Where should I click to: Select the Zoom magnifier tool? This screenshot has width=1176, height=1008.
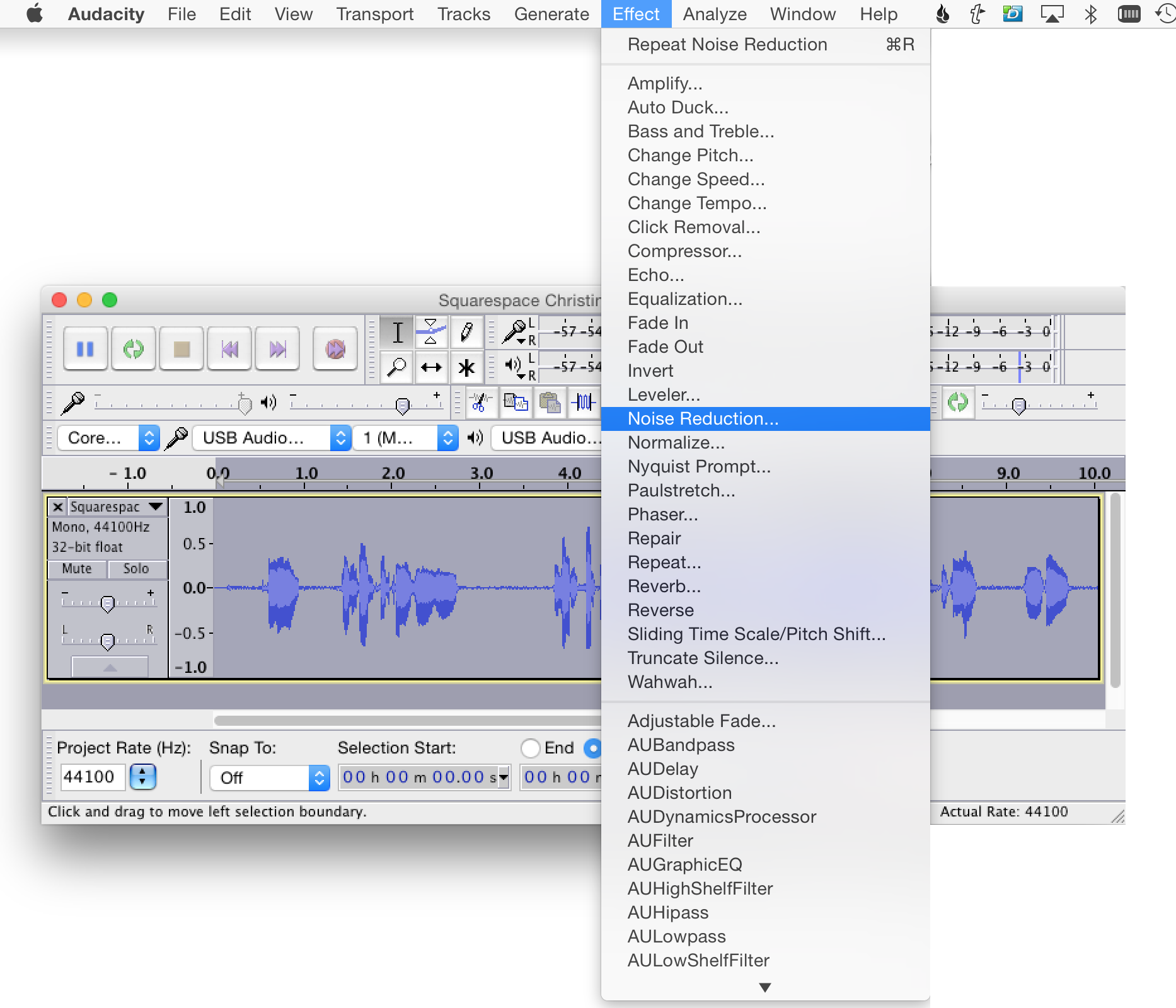click(397, 367)
